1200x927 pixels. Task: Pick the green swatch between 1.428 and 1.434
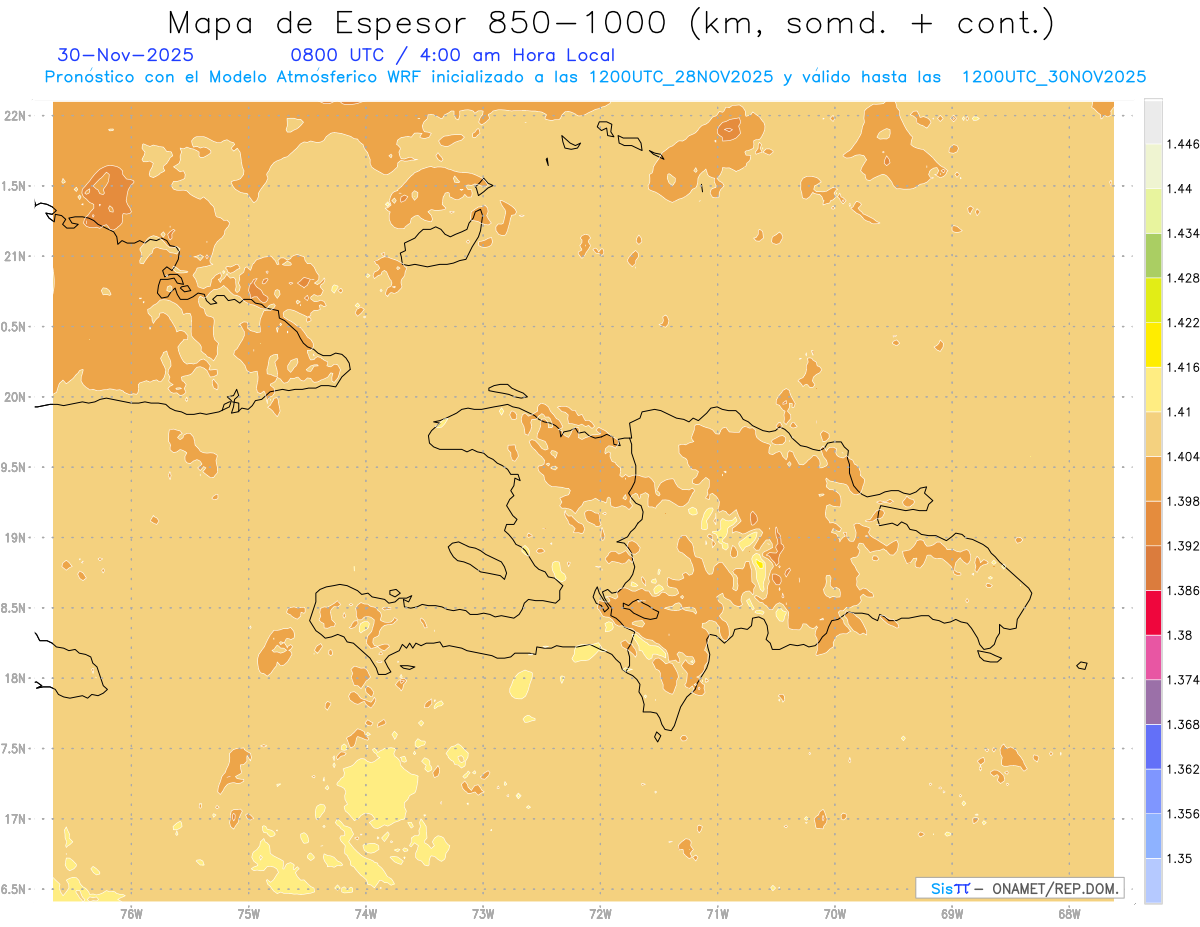pos(1153,255)
